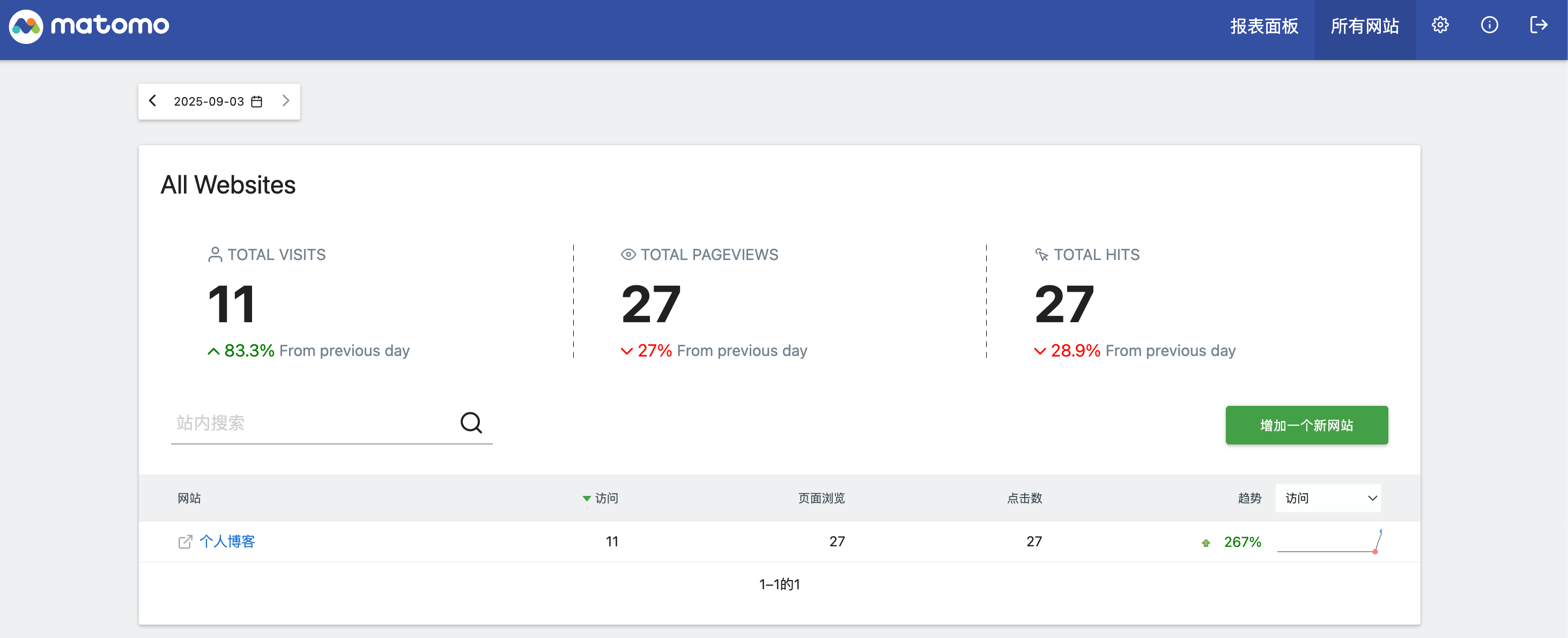
Task: Go to previous day arrow
Action: 153,101
